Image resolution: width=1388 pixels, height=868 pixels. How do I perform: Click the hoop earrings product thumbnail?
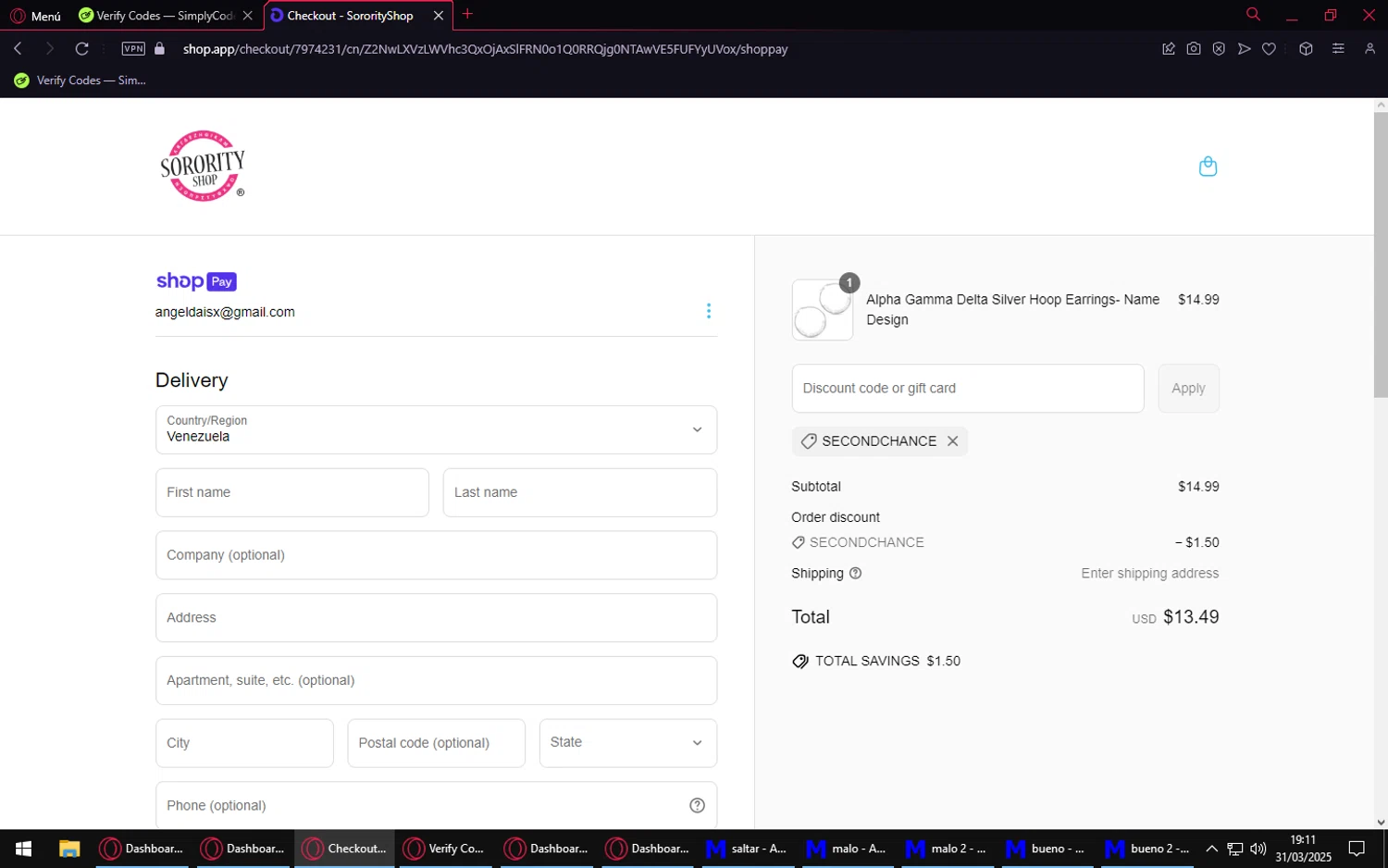pyautogui.click(x=822, y=310)
